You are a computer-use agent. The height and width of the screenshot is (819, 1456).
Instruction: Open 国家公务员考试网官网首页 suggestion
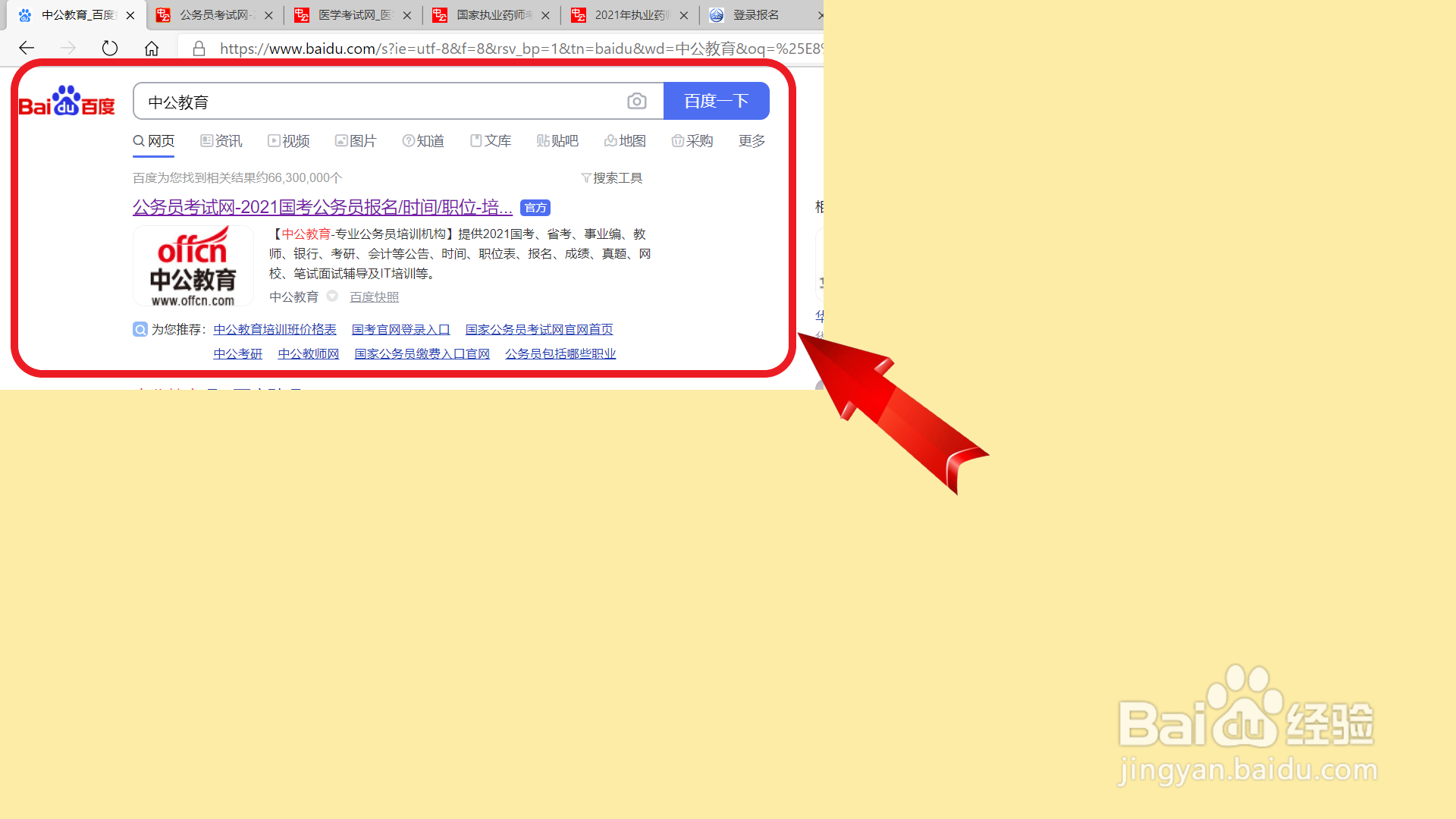539,330
